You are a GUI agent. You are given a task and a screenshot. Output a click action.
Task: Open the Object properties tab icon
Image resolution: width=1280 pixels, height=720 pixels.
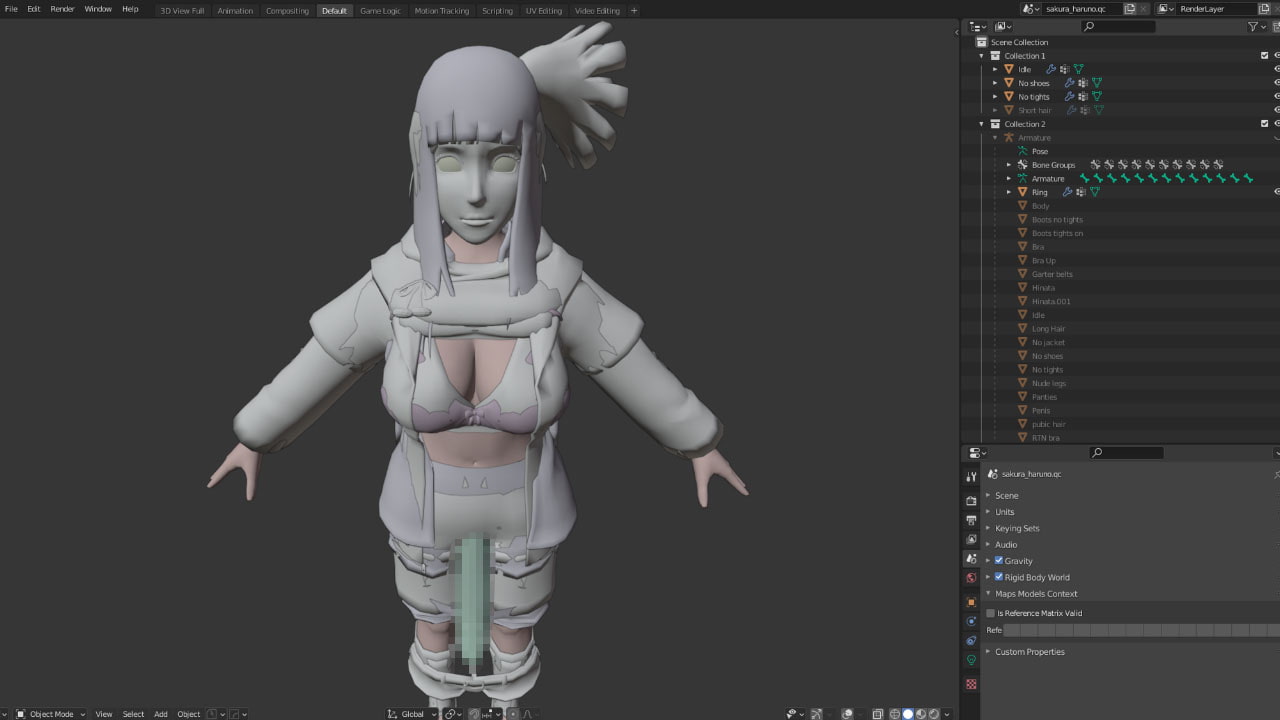click(971, 602)
